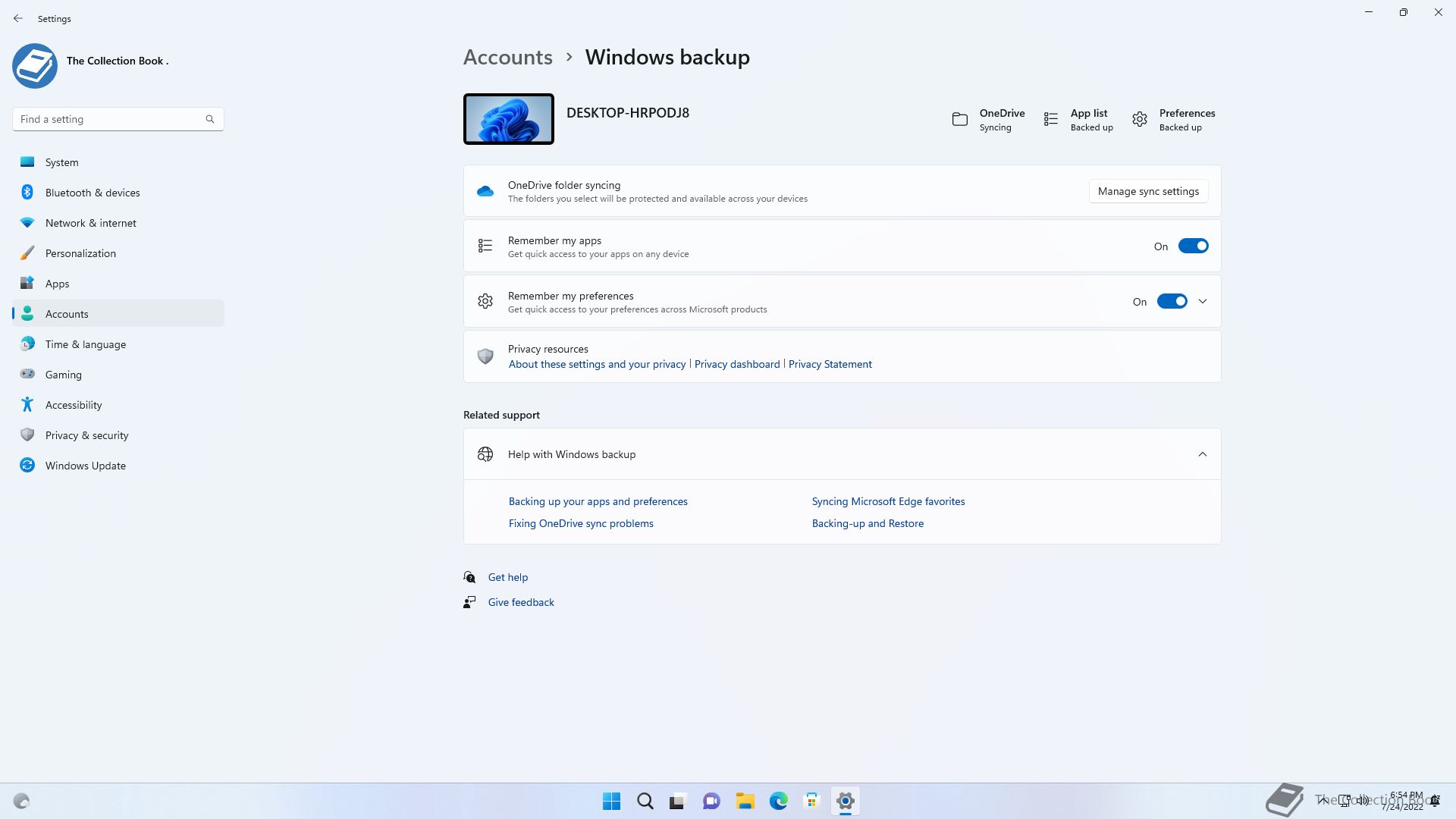Open the Windows Start menu

point(611,801)
